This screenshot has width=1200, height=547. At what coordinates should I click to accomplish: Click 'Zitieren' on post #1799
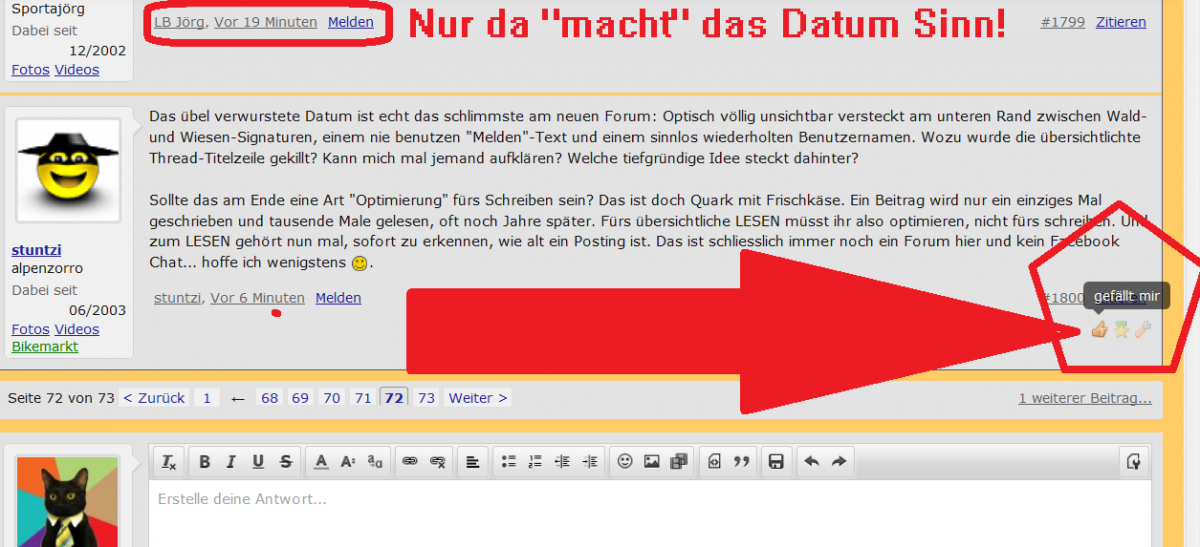[1121, 22]
